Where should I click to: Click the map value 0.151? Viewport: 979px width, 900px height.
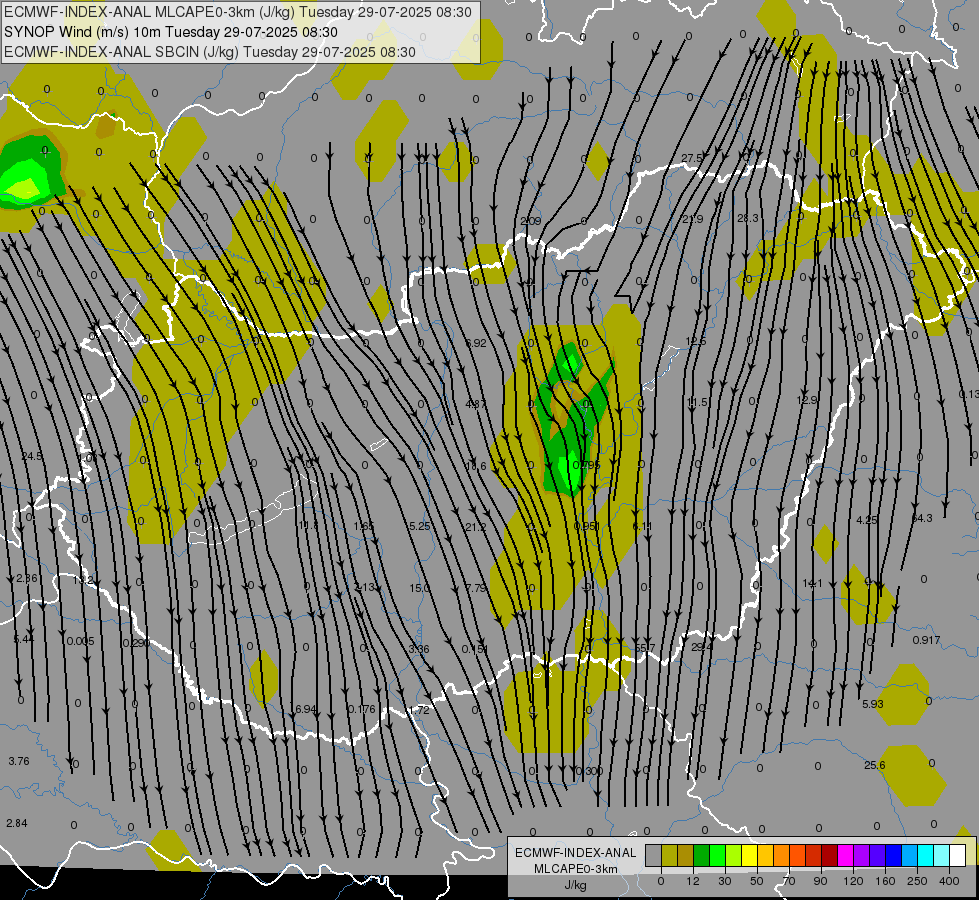pos(475,650)
